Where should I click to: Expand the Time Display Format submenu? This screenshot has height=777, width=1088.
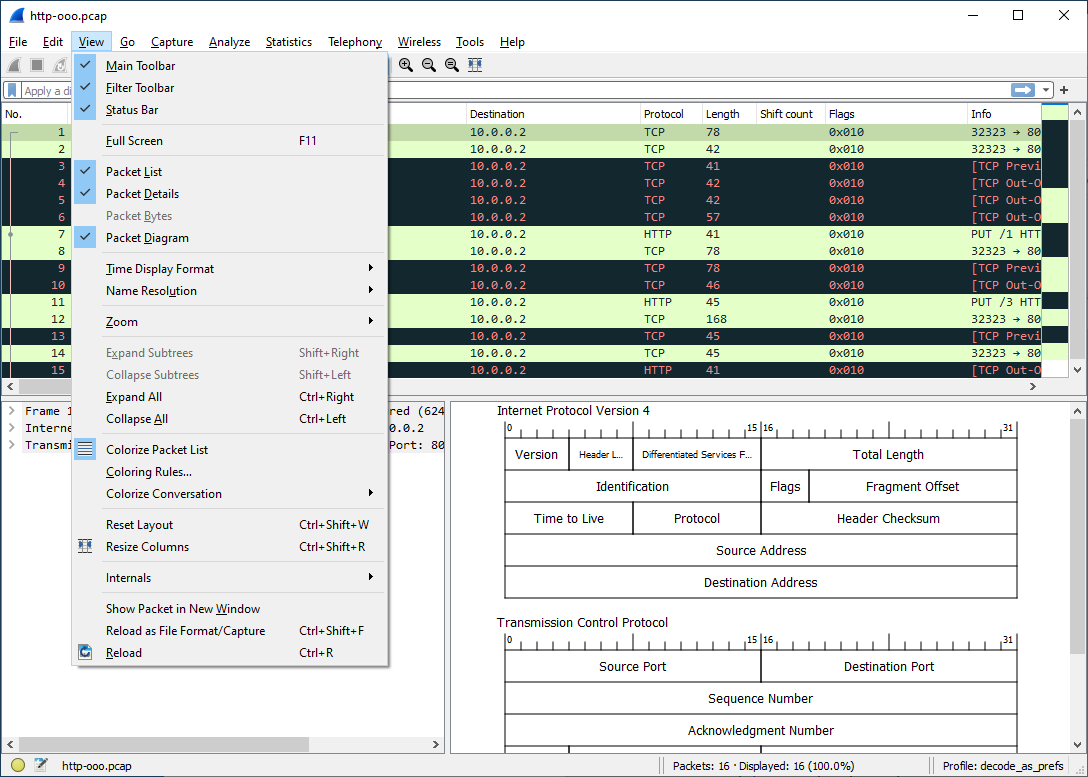[160, 269]
